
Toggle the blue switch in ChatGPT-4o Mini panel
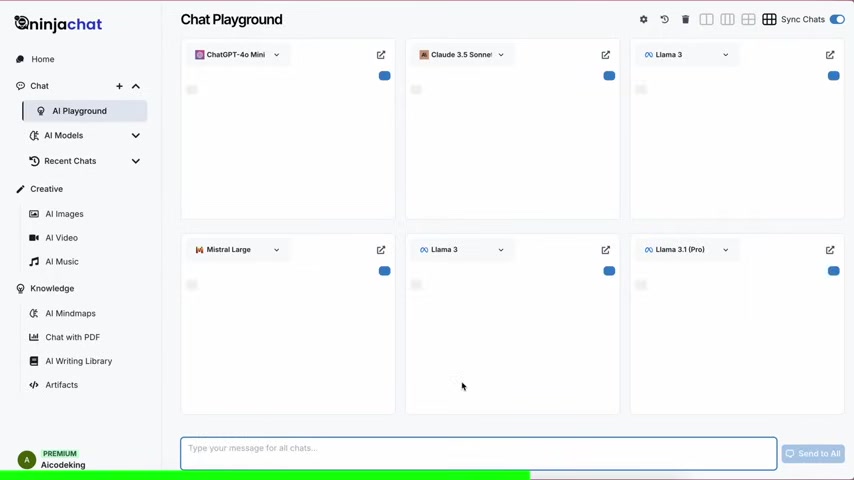[x=385, y=76]
